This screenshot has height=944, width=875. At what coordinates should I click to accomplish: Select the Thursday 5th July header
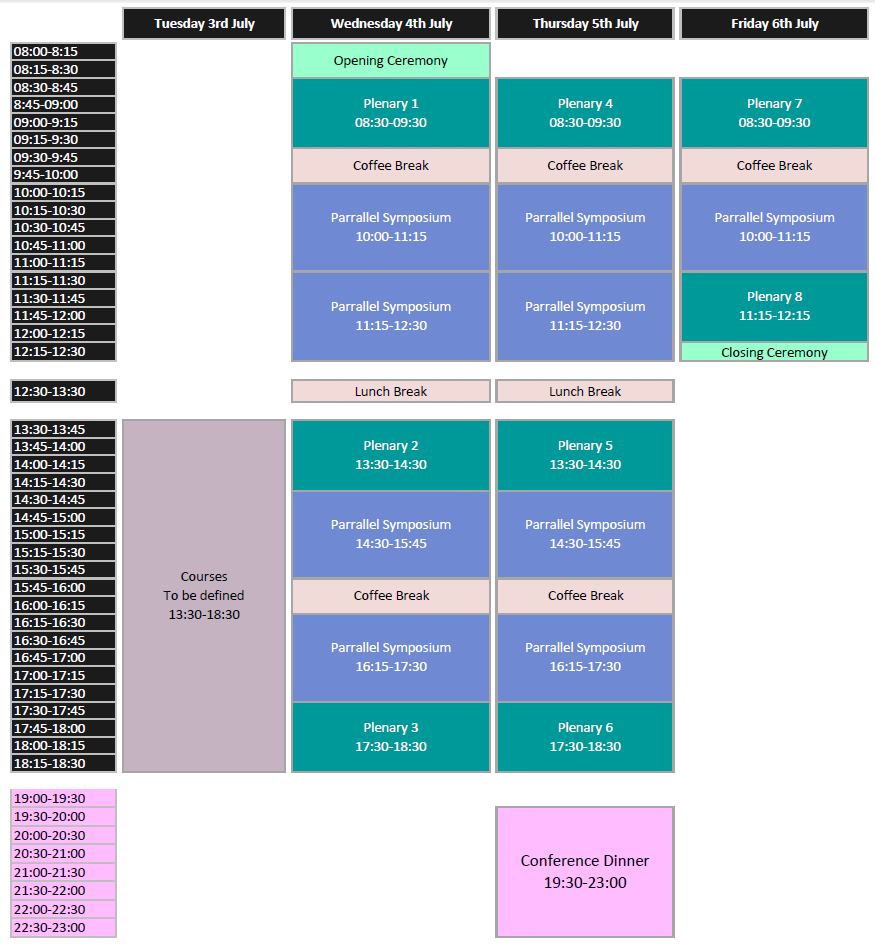pos(585,23)
